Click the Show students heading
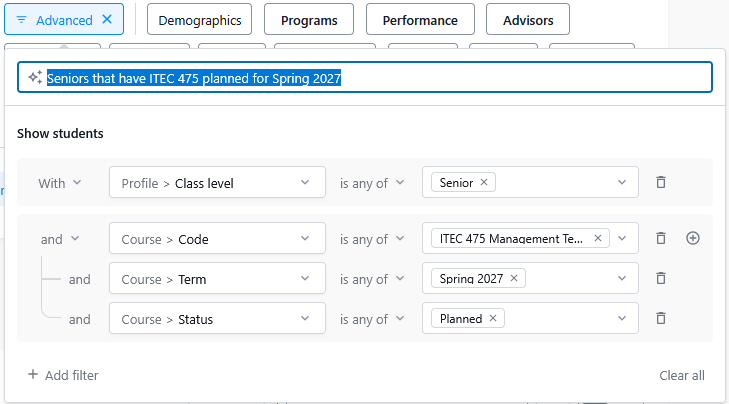The width and height of the screenshot is (729, 404). pyautogui.click(x=60, y=133)
